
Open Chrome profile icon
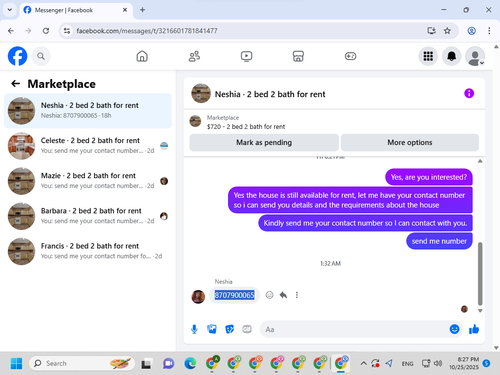click(471, 31)
